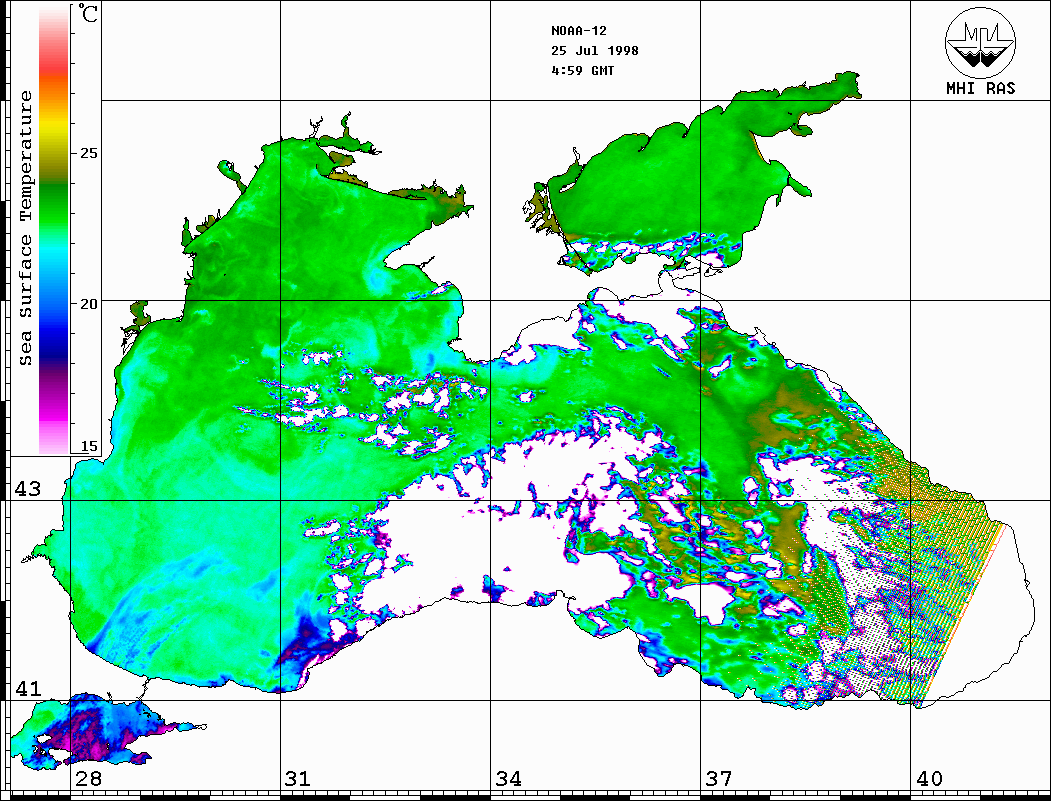Click latitude label '43'

pos(28,489)
